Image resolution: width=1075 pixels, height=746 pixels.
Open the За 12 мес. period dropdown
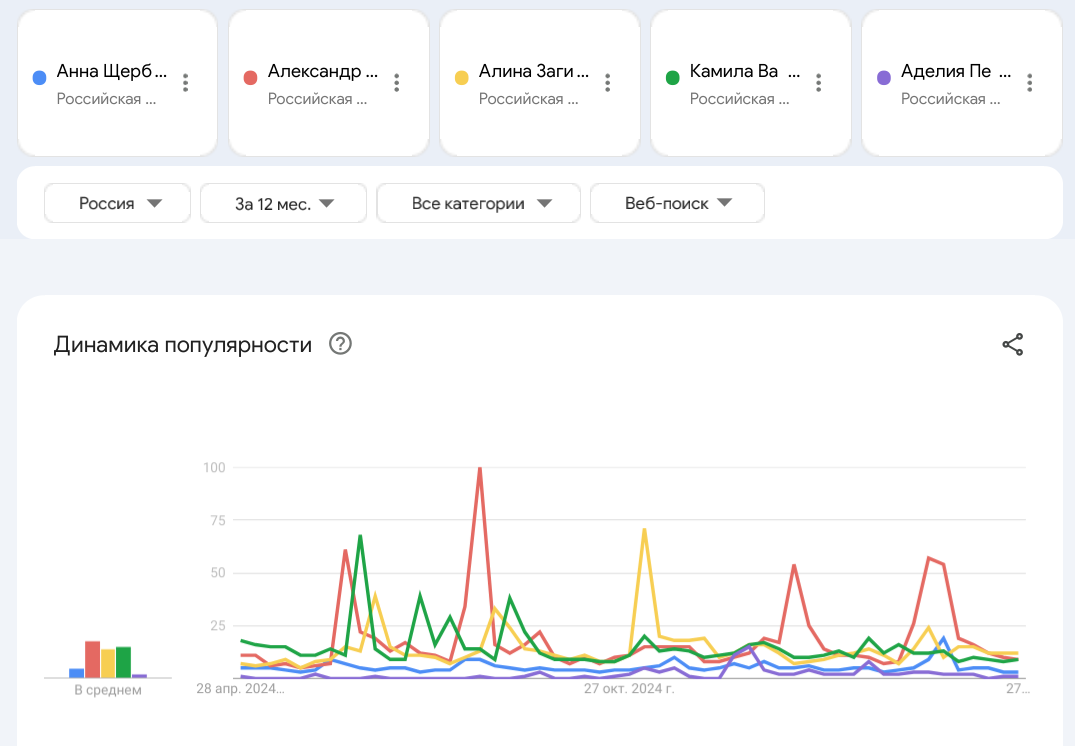coord(284,203)
